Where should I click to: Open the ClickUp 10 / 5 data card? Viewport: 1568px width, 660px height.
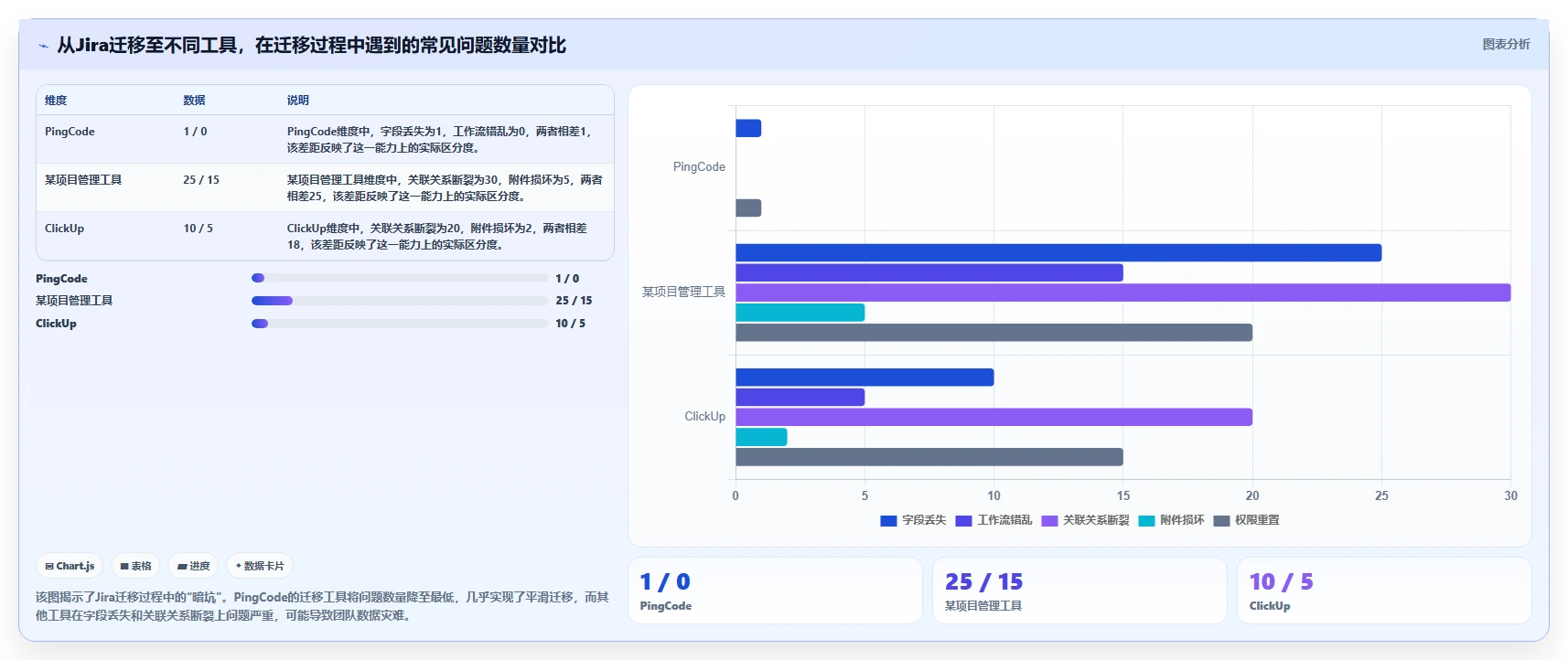(x=1384, y=591)
